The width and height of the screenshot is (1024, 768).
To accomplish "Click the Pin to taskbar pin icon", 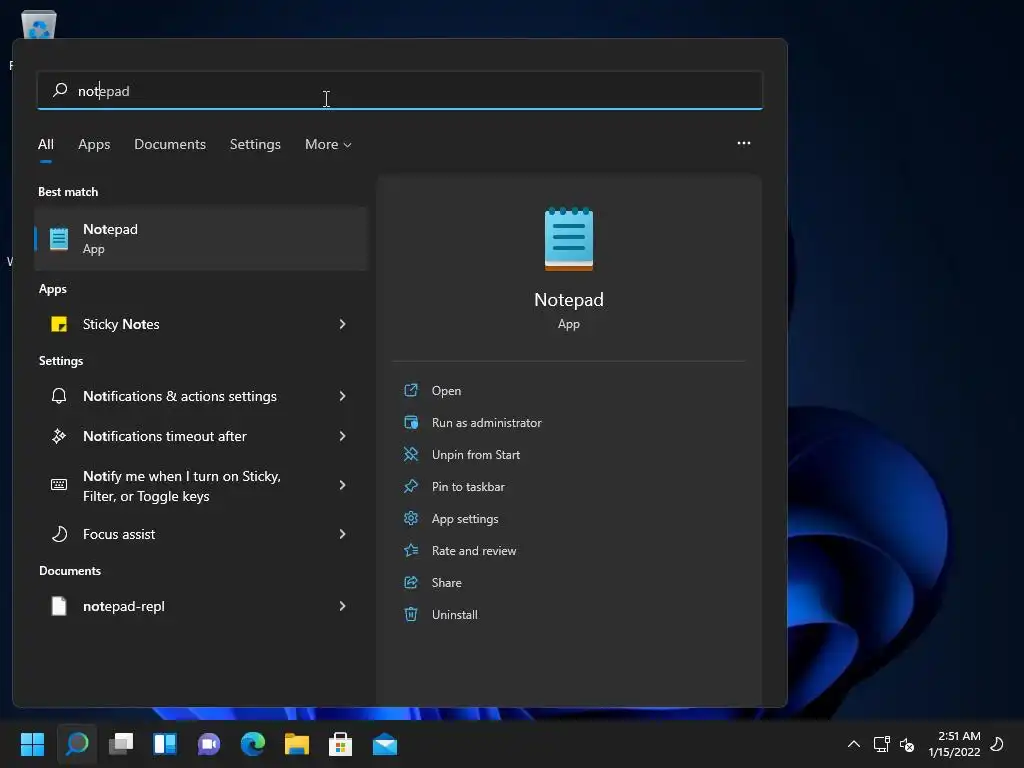I will point(411,487).
